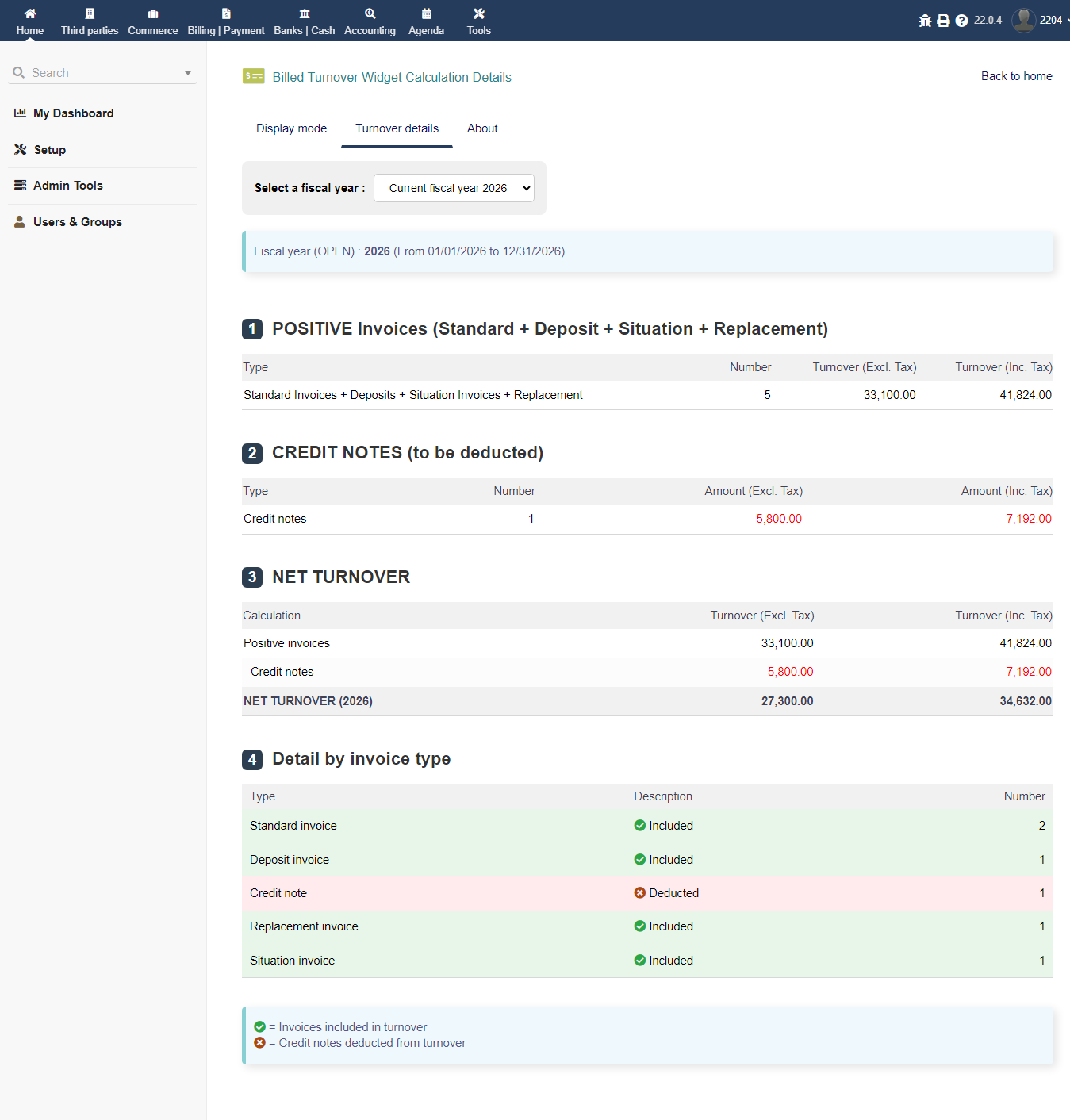1070x1120 pixels.
Task: Open the Home menu icon
Action: pos(30,14)
